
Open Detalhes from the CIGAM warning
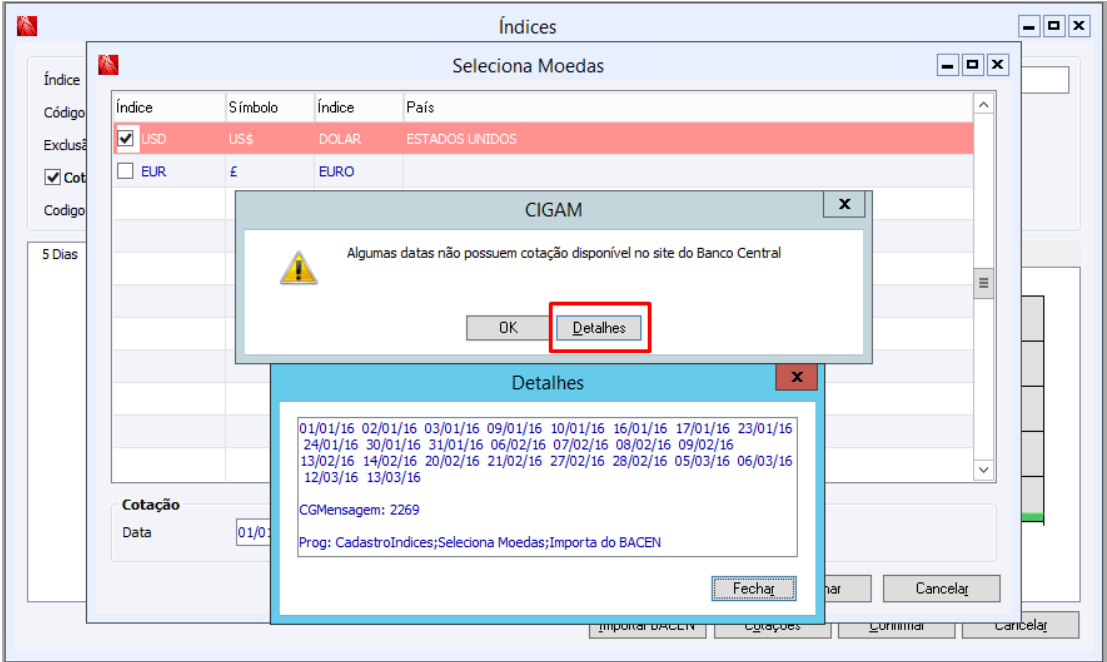click(599, 327)
